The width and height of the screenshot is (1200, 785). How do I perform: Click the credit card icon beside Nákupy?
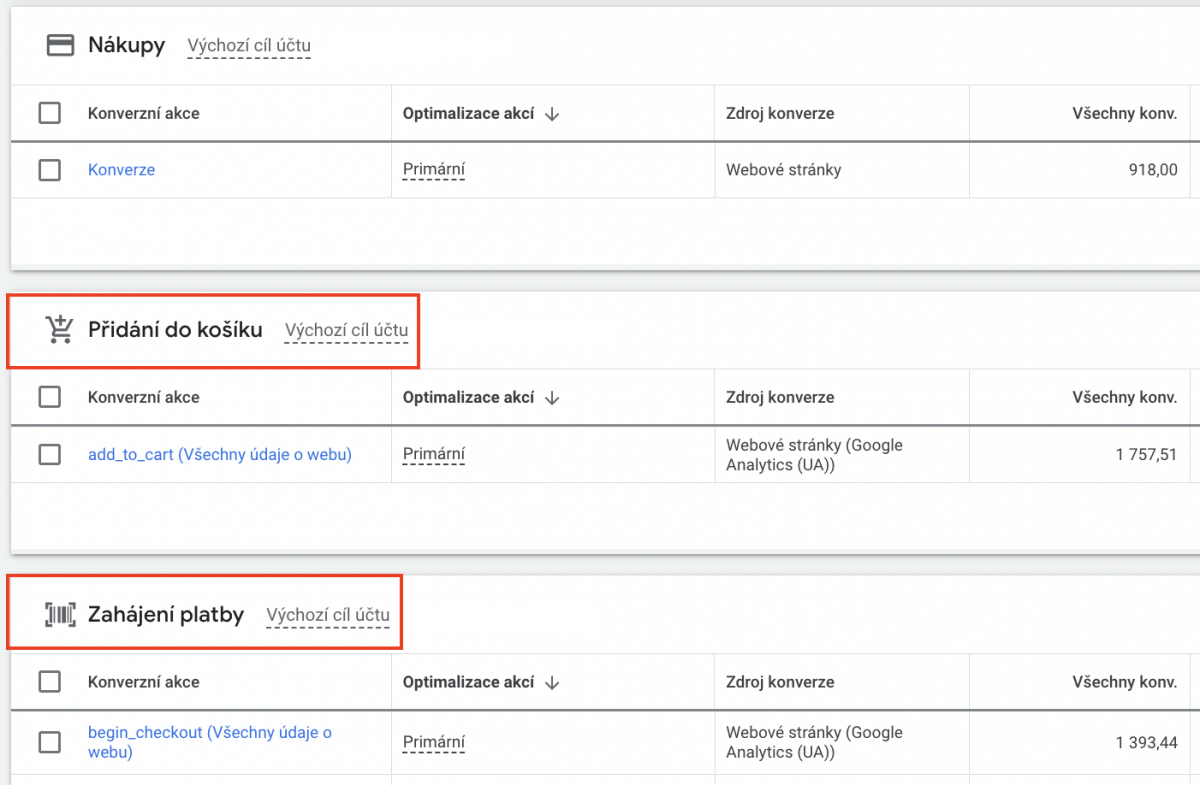(x=61, y=45)
